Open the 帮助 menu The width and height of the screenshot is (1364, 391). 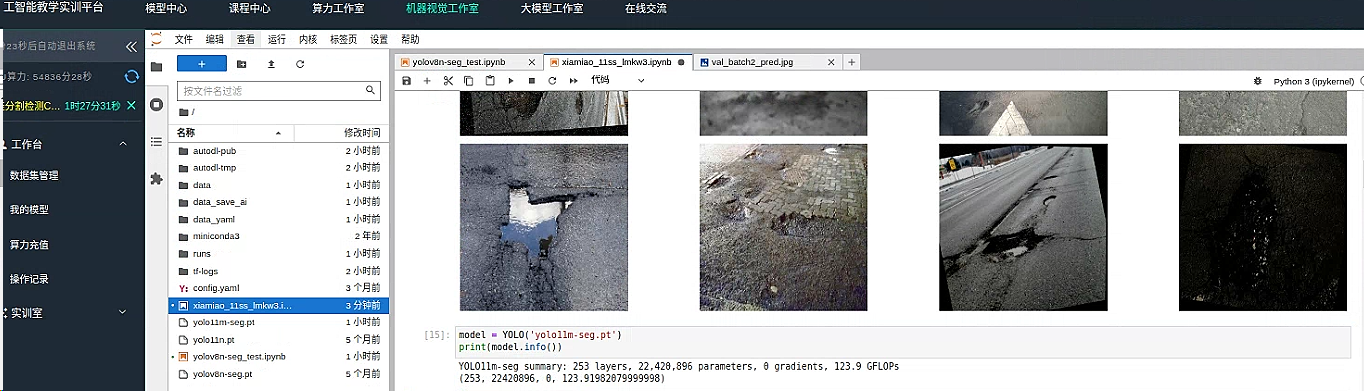click(x=410, y=40)
